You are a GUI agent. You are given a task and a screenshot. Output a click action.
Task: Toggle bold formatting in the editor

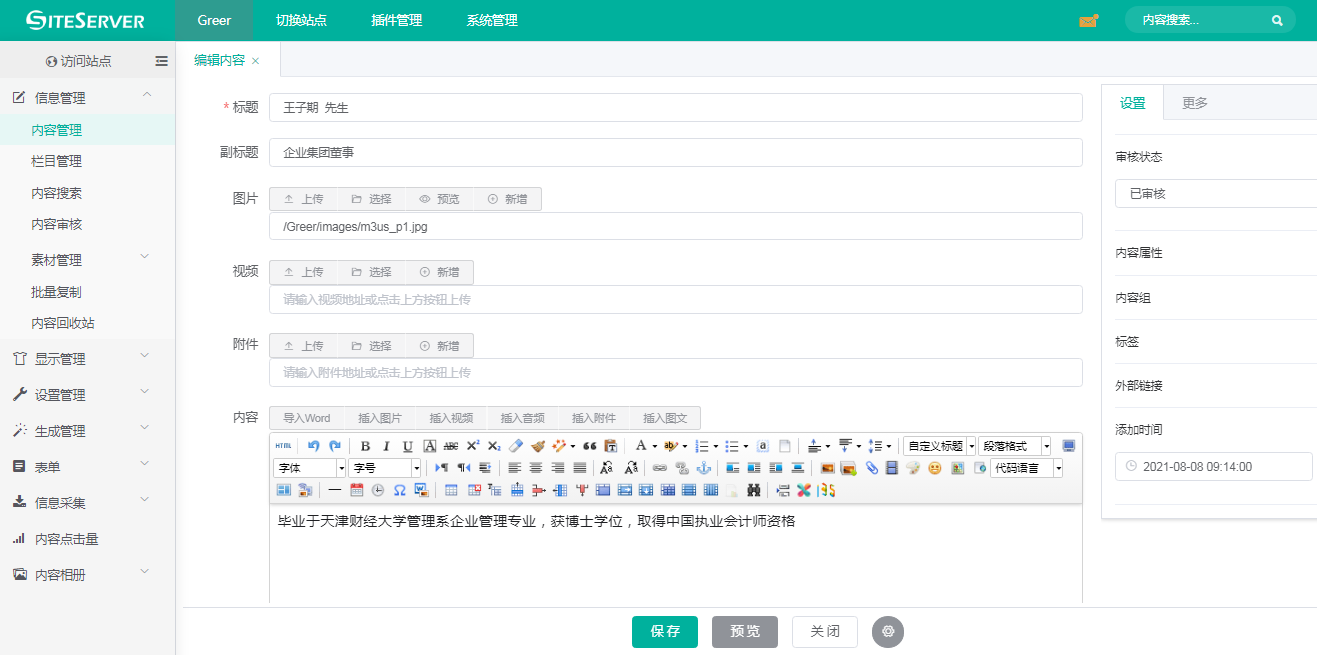click(365, 446)
